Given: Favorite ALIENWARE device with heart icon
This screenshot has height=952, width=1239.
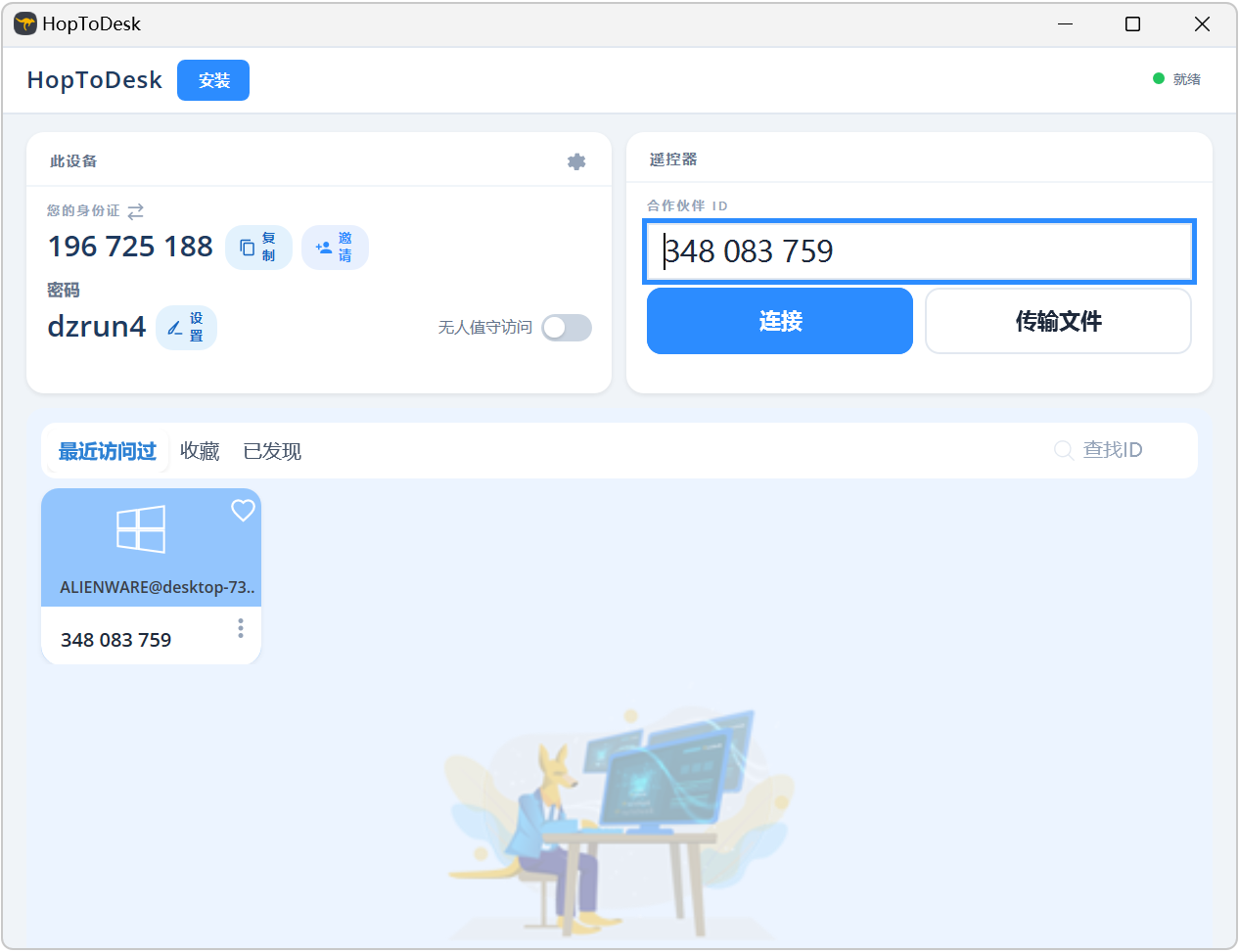Looking at the screenshot, I should pyautogui.click(x=243, y=510).
